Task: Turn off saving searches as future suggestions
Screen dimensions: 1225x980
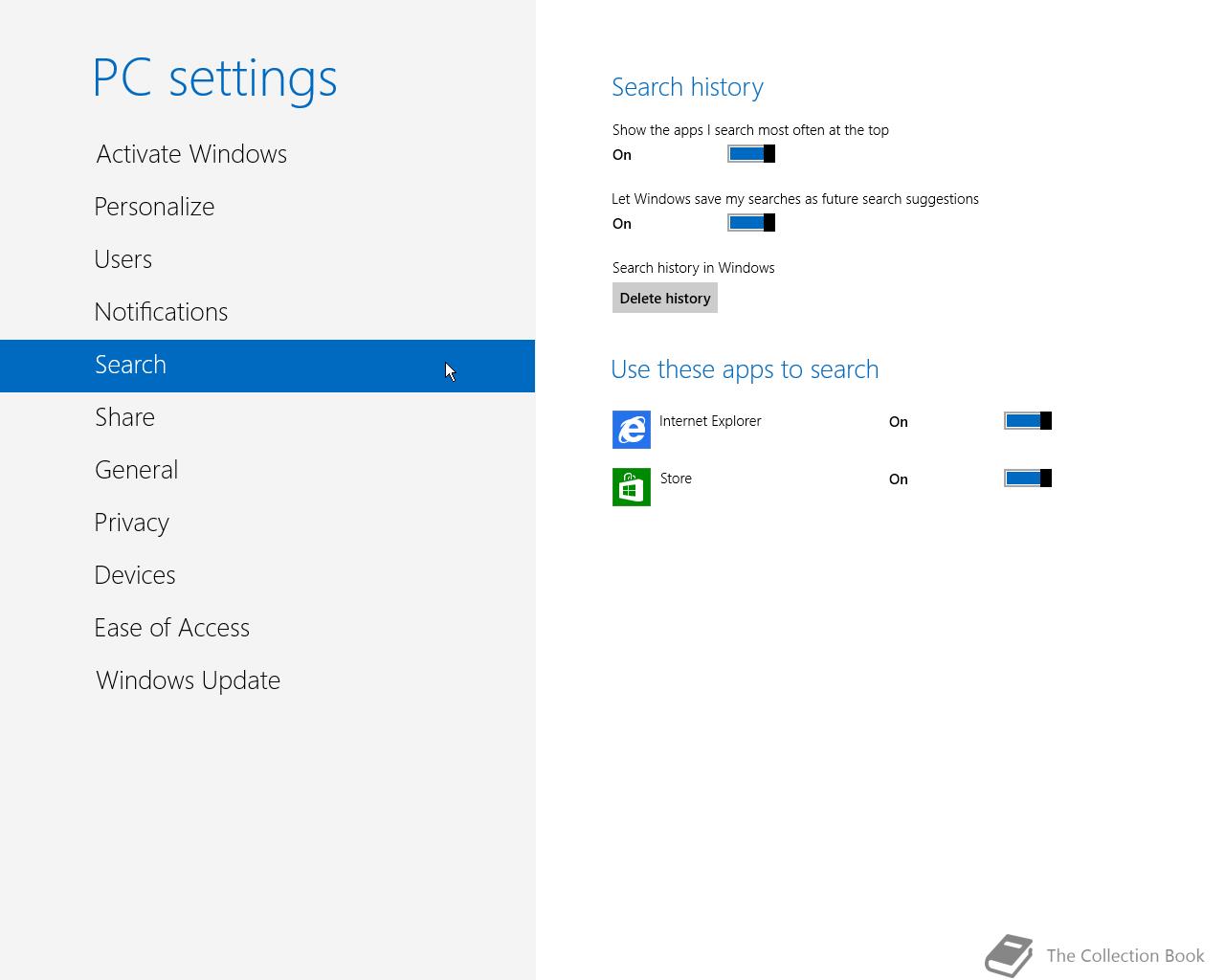Action: coord(751,223)
